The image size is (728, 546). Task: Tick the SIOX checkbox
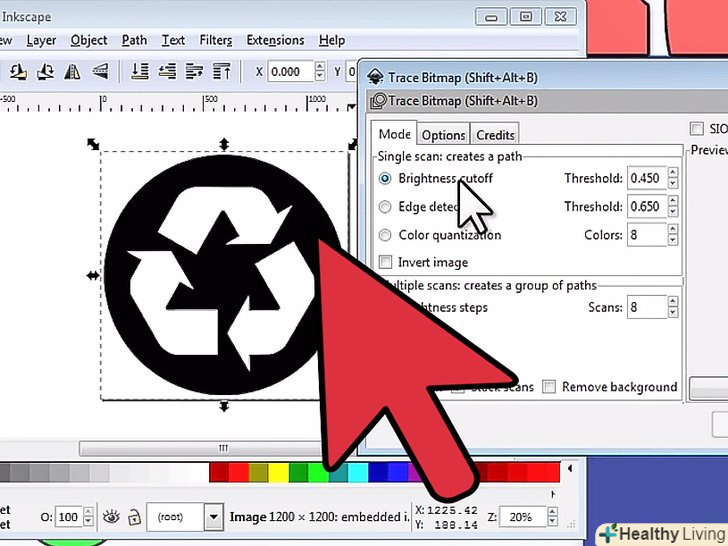tap(696, 128)
